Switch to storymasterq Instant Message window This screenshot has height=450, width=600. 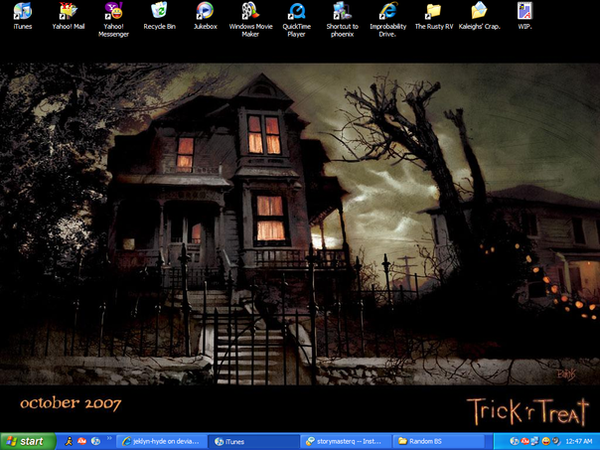point(346,442)
